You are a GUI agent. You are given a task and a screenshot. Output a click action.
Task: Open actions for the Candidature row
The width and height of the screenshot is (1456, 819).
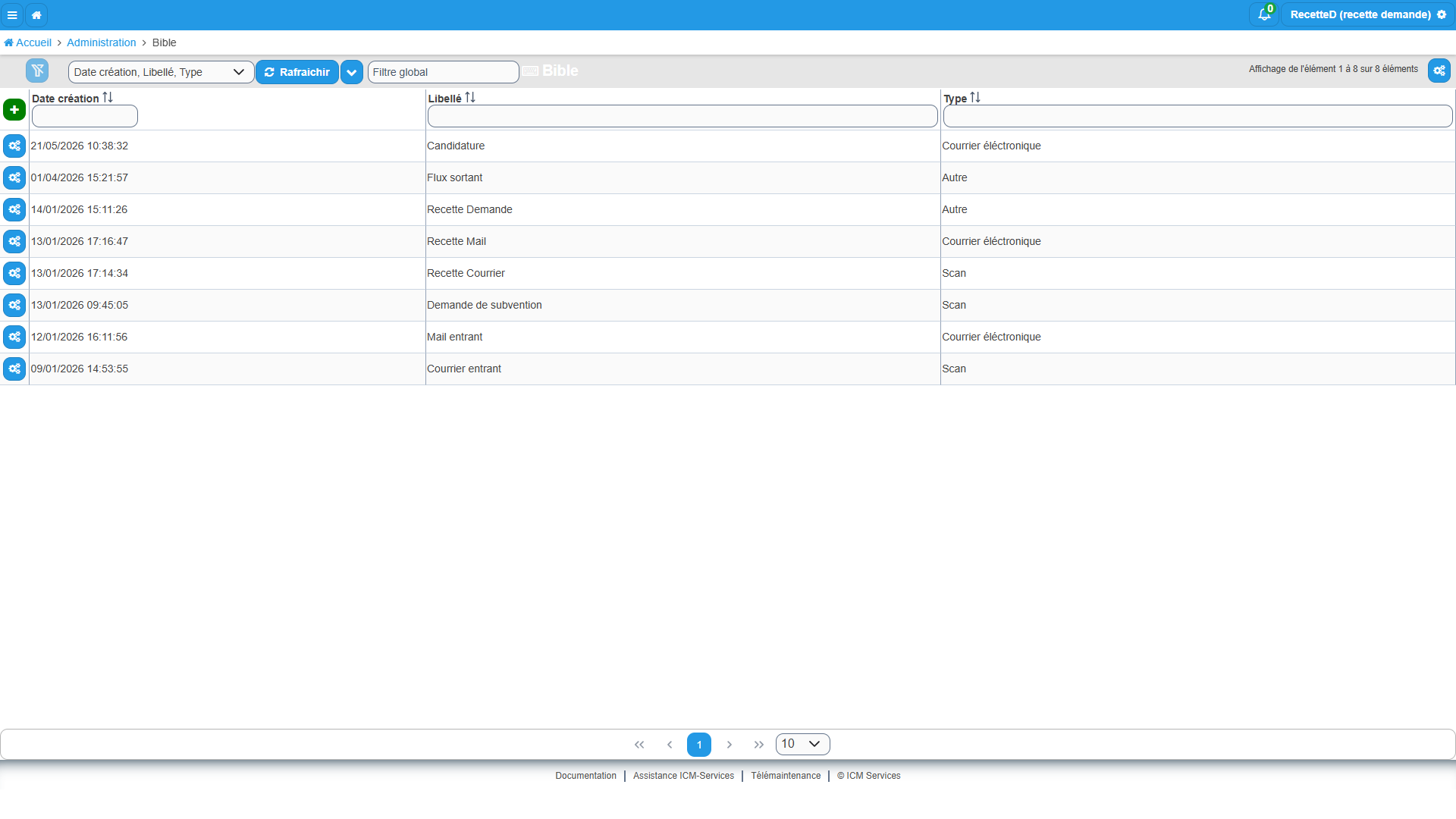click(14, 146)
